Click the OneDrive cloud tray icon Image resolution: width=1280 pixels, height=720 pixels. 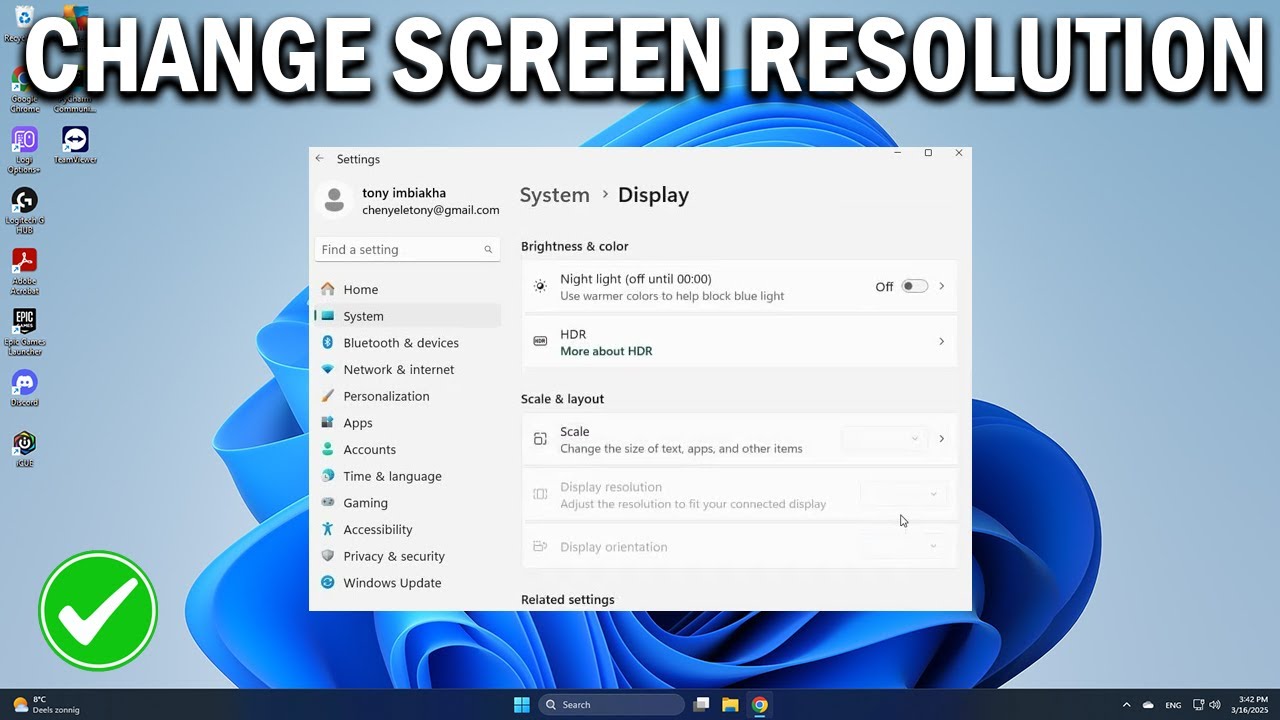(1148, 705)
